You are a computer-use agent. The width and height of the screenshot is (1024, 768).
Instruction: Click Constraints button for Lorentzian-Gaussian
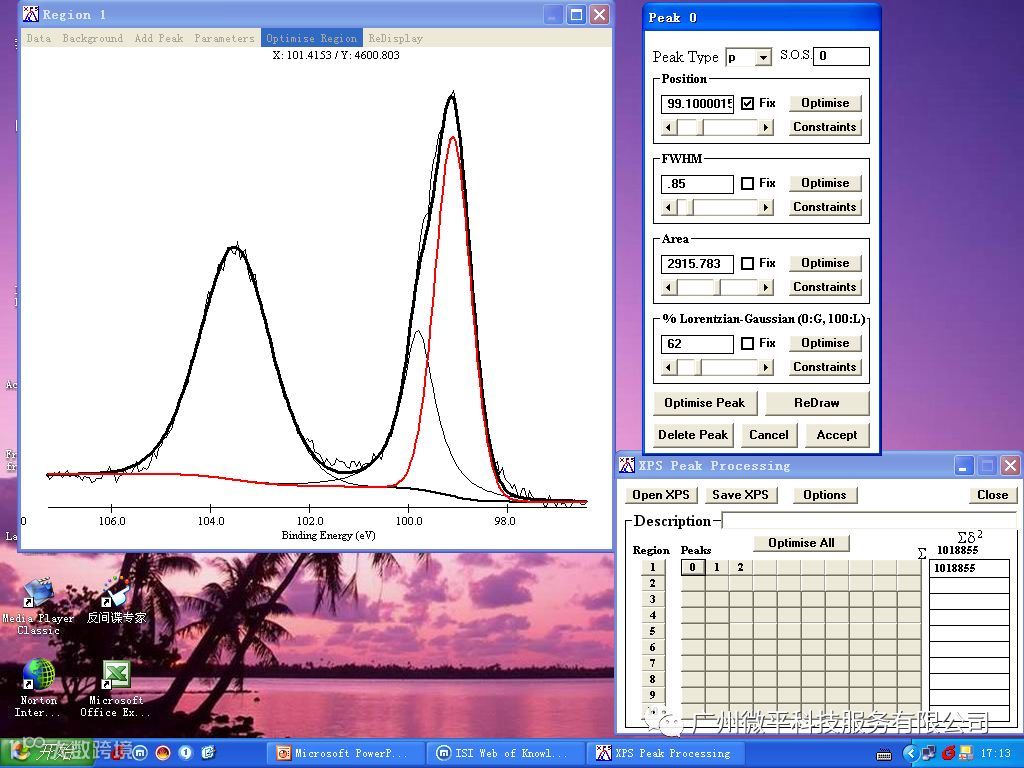pos(825,367)
